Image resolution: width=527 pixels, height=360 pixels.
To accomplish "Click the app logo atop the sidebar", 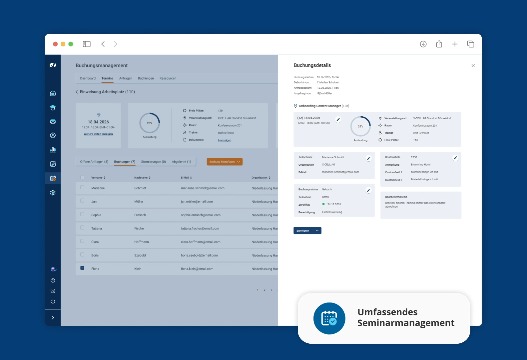I will coord(53,65).
